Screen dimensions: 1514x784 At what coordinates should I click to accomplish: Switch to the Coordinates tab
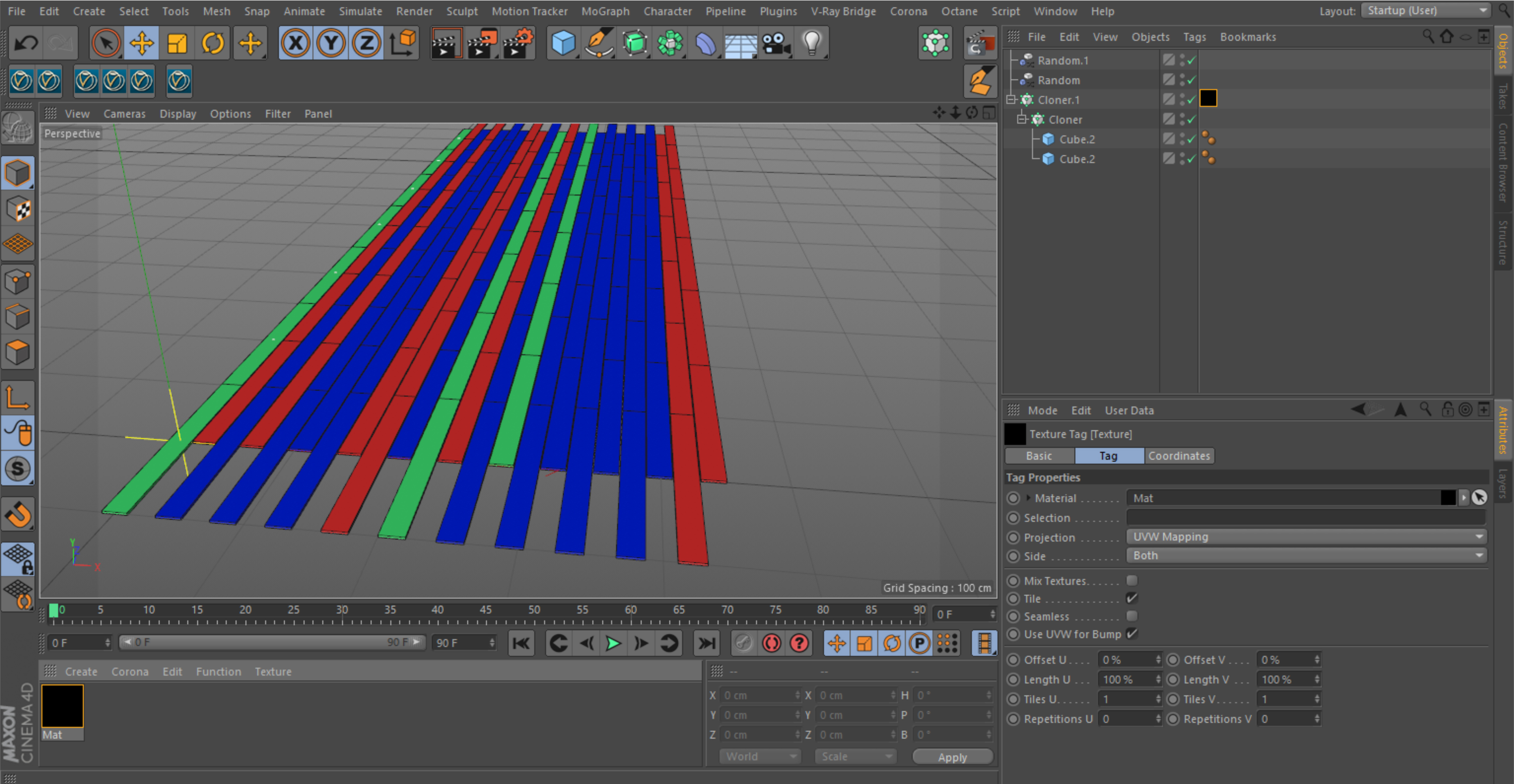(x=1178, y=456)
